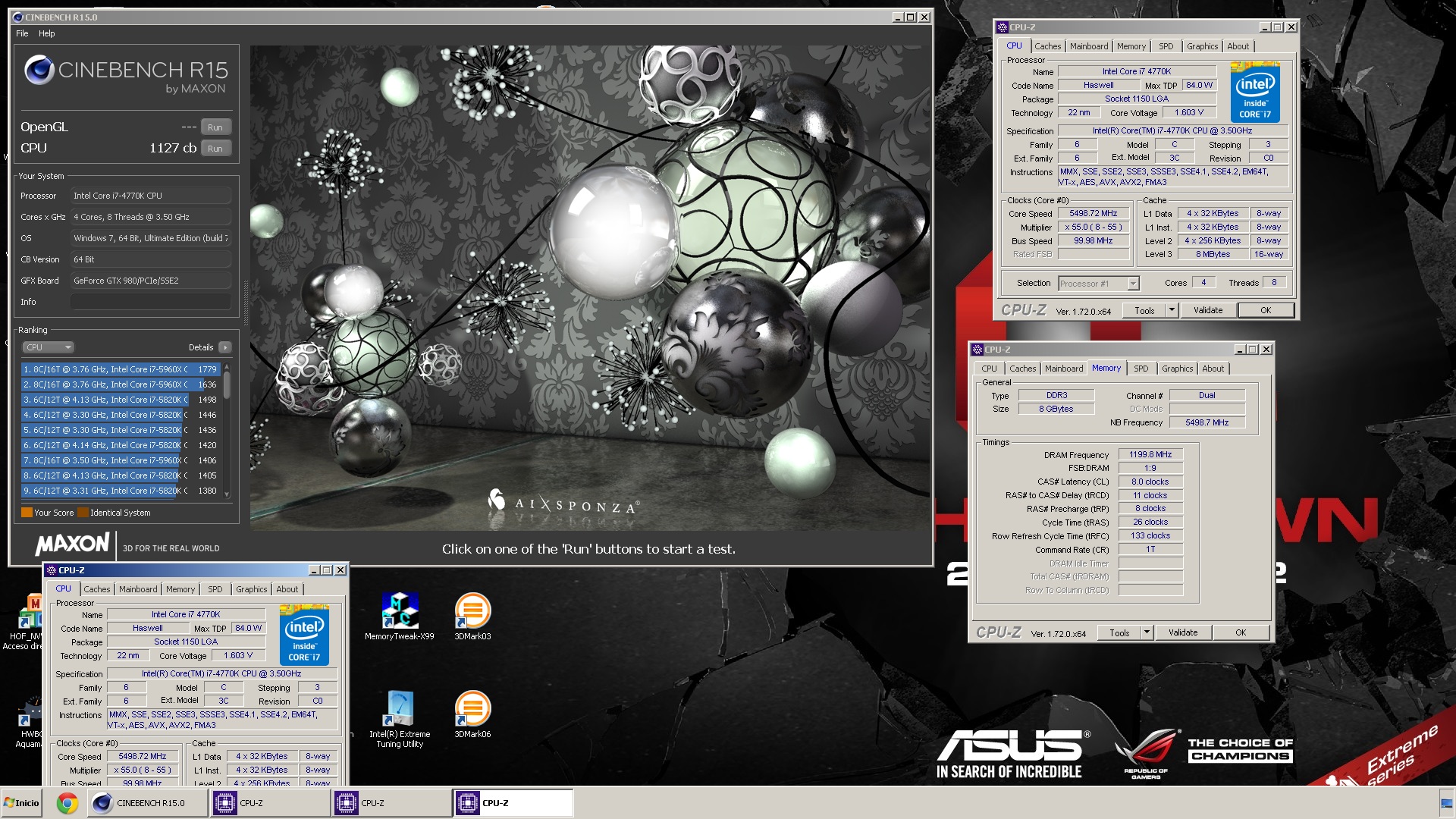Click Core Speed value in top CPU-Z window

coord(1093,214)
